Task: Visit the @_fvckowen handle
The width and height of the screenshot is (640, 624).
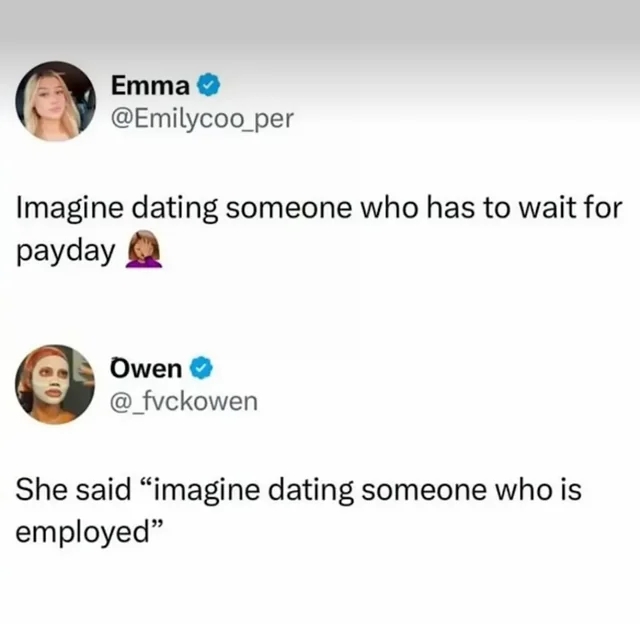Action: 184,402
